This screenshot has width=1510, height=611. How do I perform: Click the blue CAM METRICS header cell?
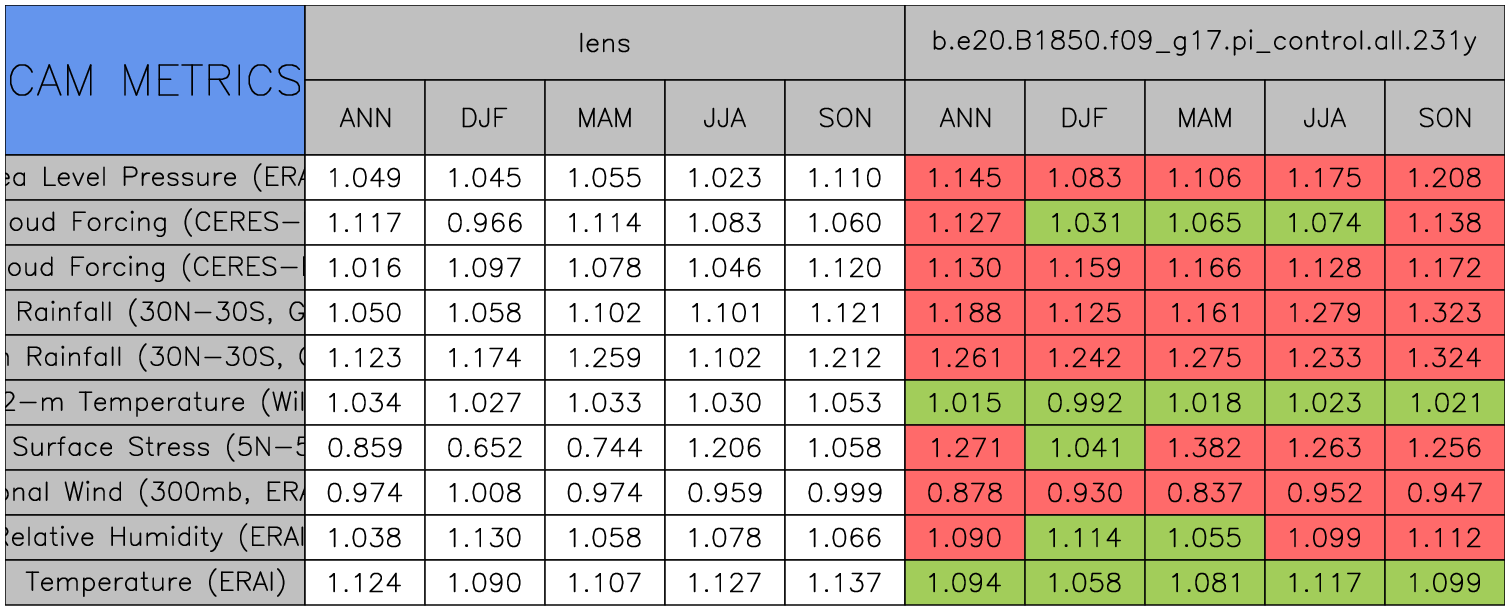click(x=155, y=80)
